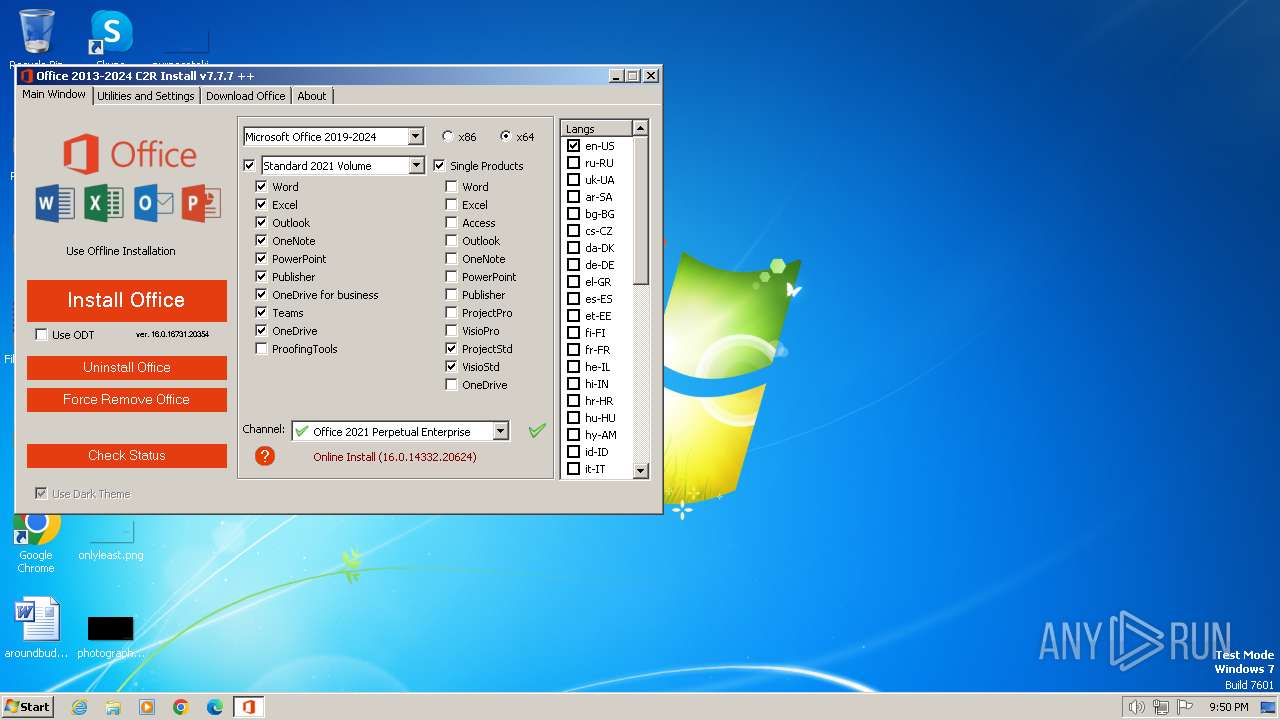
Task: Open the Standard 2021 Volume edition dropdown
Action: (416, 166)
